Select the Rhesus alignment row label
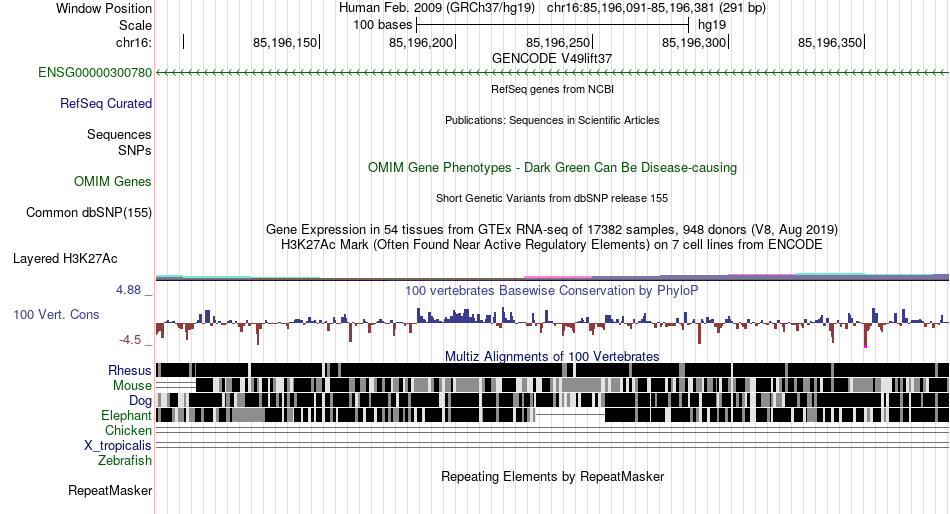Screen dimensions: 950x514 coord(130,370)
